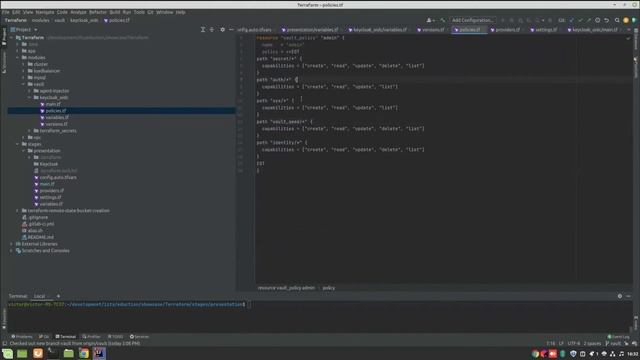Open the Profiler tool window
This screenshot has width=640, height=360.
pos(91,337)
